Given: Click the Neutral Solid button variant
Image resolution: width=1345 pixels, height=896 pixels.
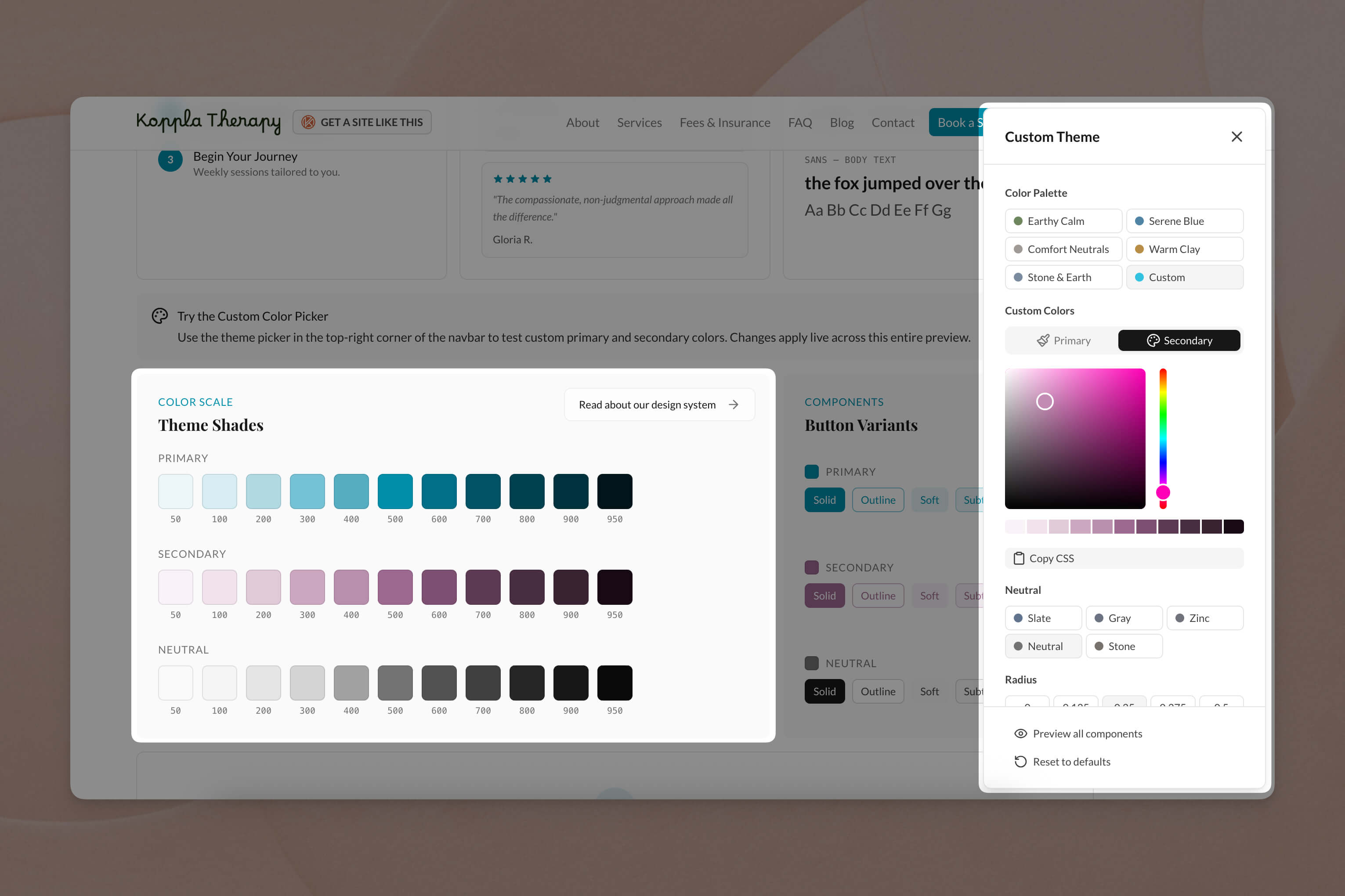Looking at the screenshot, I should click(824, 691).
